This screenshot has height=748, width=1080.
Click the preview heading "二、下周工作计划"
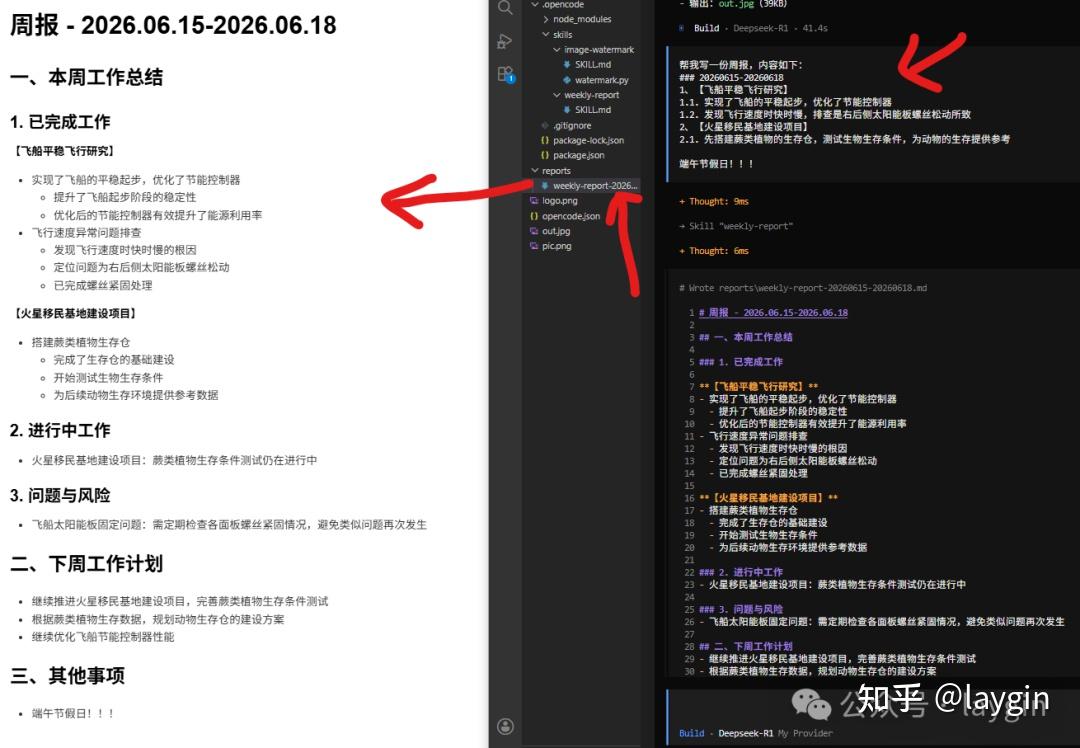(x=86, y=563)
